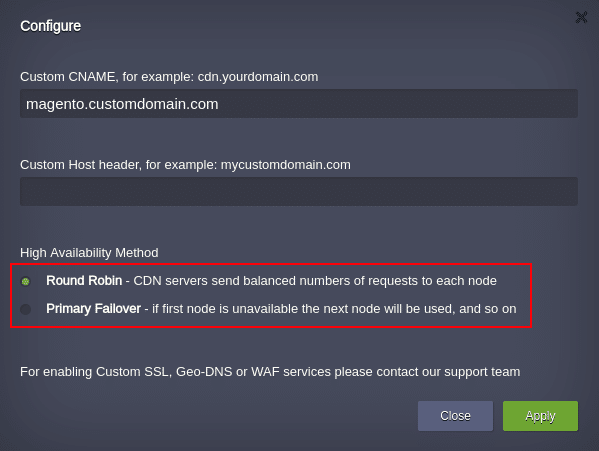This screenshot has height=451, width=599.
Task: Click the Apply button
Action: (540, 416)
